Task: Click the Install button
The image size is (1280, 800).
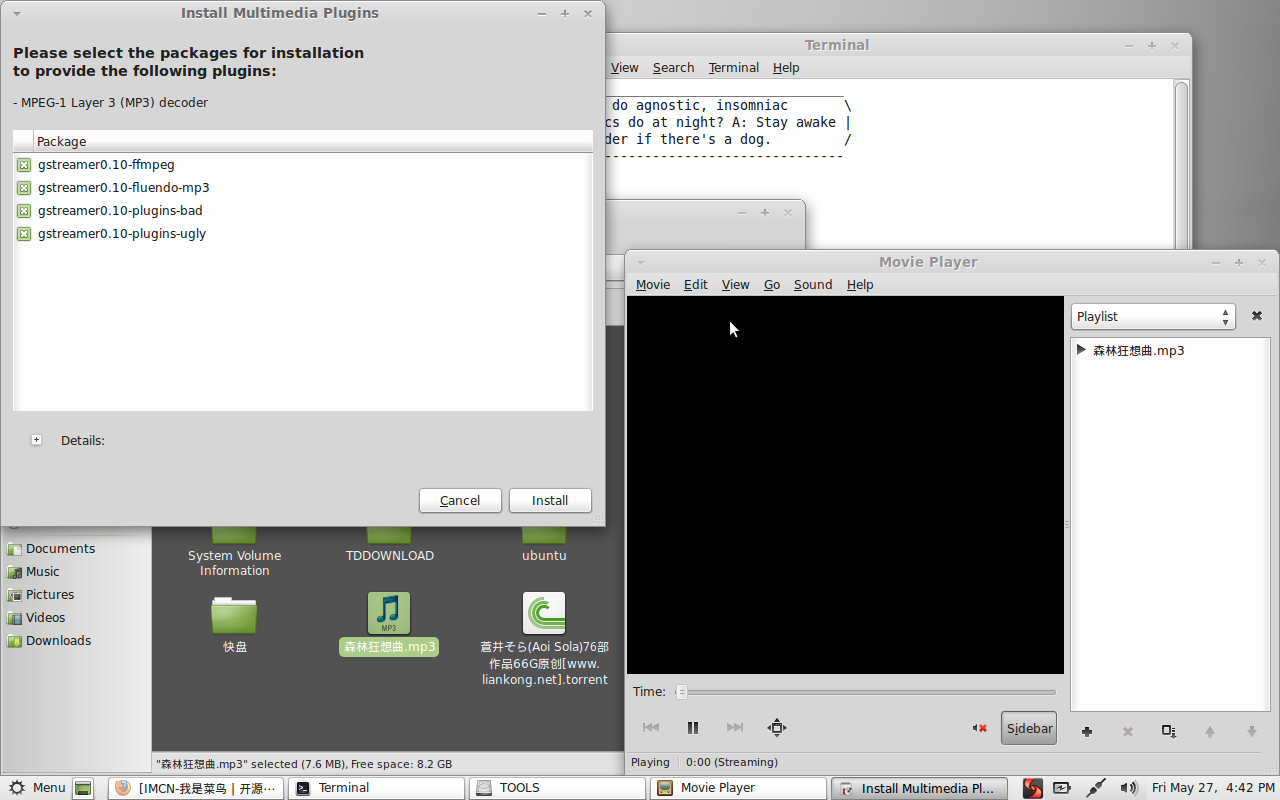Action: [550, 500]
